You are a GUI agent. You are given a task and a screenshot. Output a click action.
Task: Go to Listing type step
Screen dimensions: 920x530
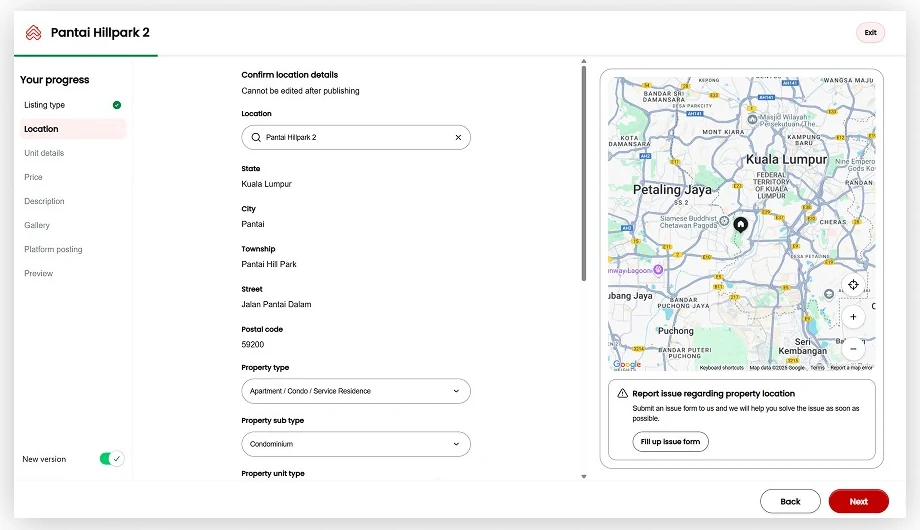pos(73,105)
